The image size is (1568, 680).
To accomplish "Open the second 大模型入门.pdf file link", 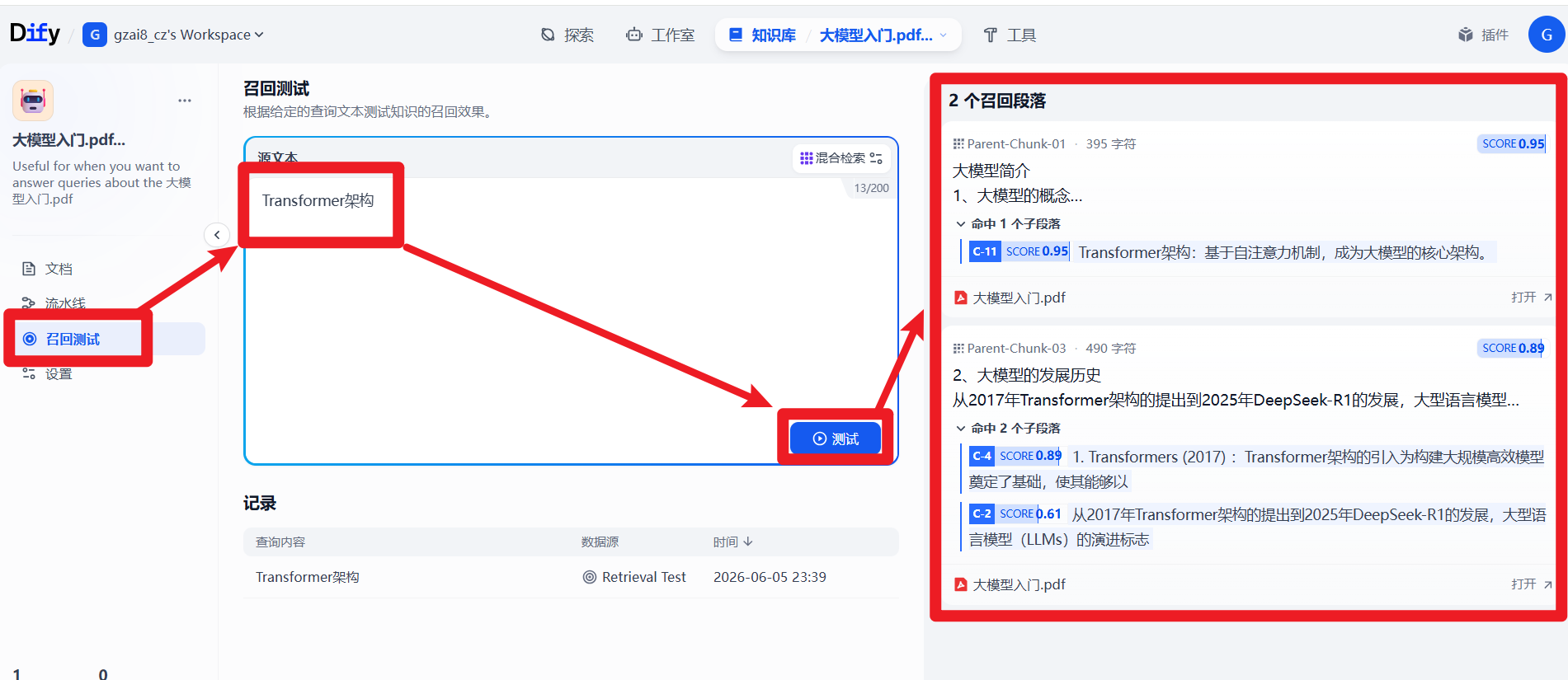I will (1019, 584).
